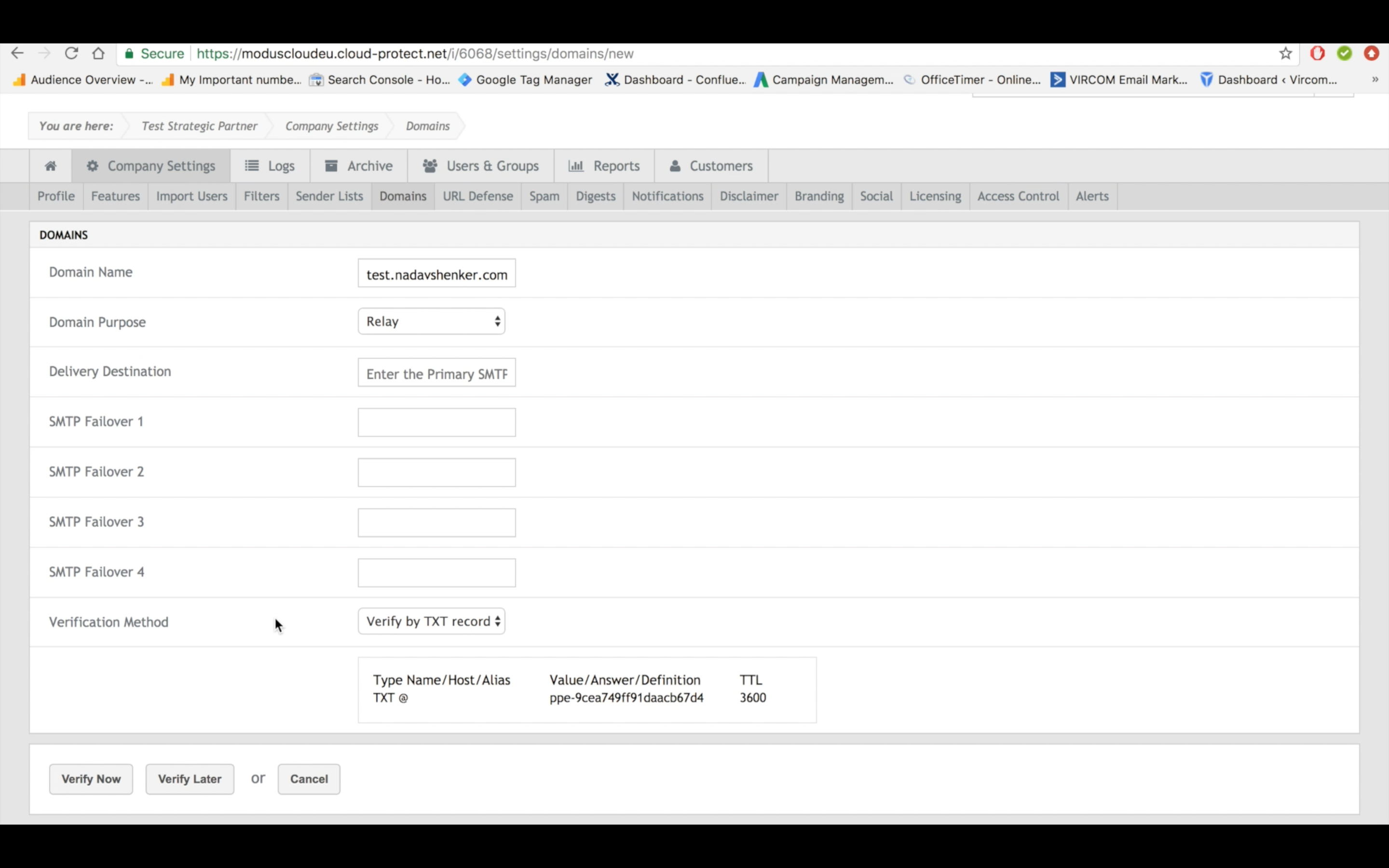This screenshot has height=868, width=1389.
Task: Click the Company Settings breadcrumb link
Action: click(332, 126)
